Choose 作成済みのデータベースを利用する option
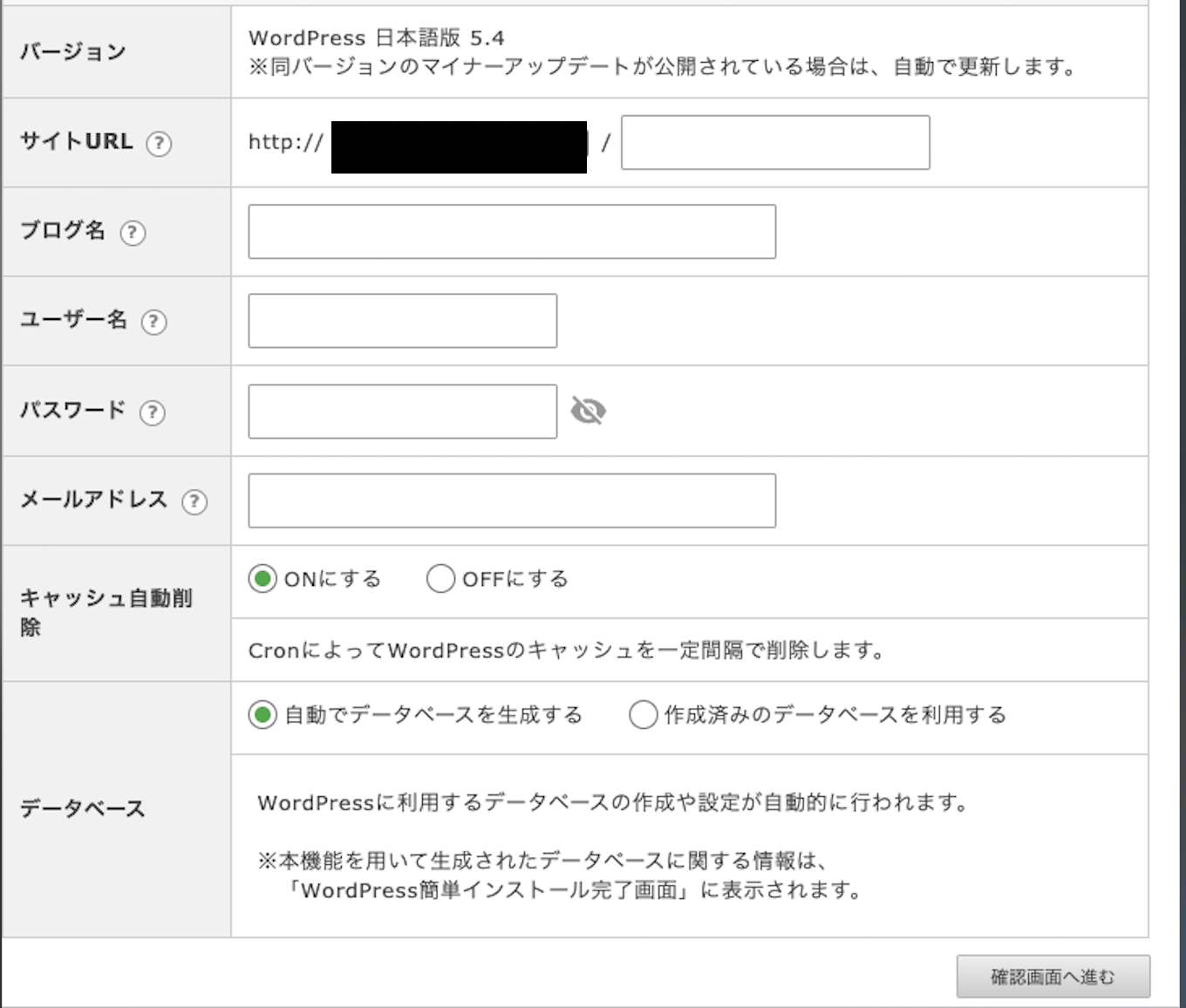This screenshot has width=1186, height=1008. [x=643, y=715]
